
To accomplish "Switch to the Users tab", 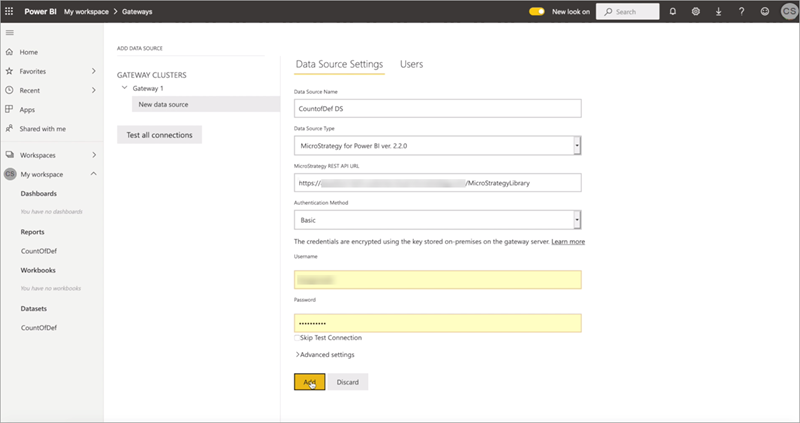I will click(x=411, y=64).
